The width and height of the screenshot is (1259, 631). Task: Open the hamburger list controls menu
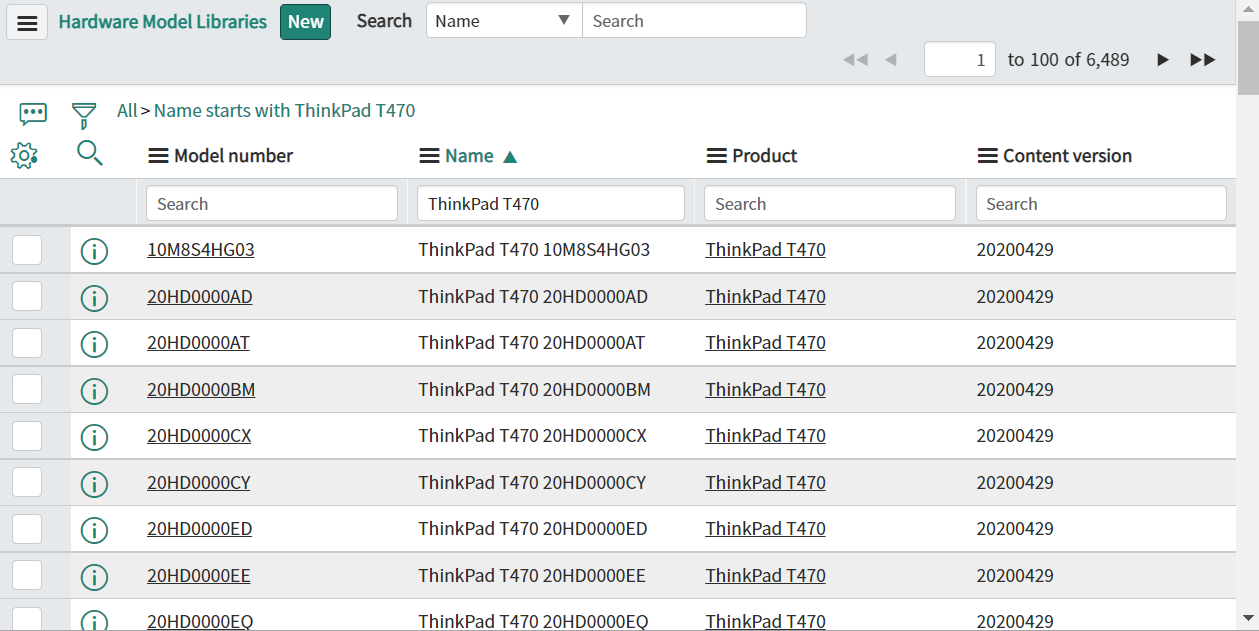click(x=27, y=22)
